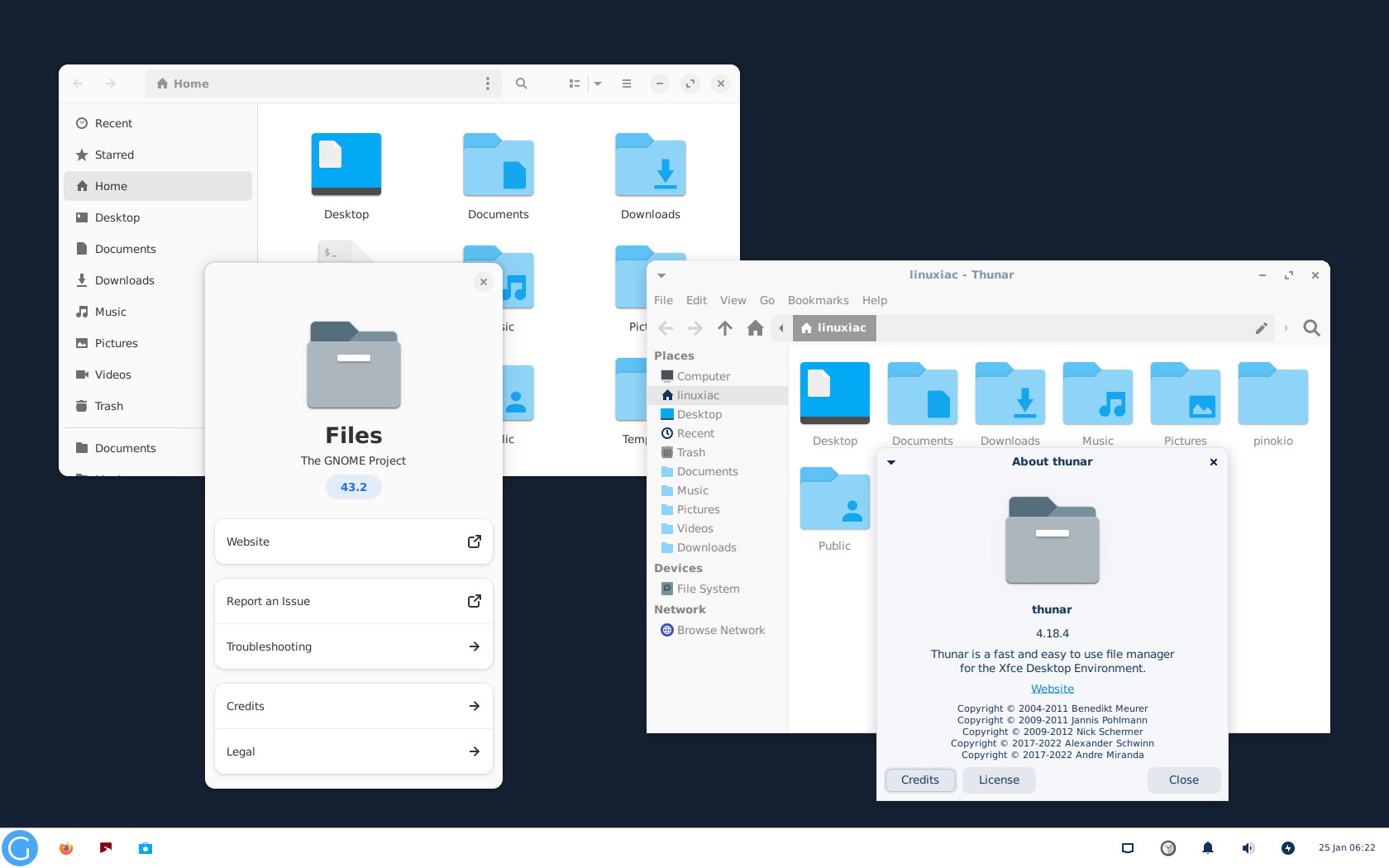Click the power manager icon in tray
Viewport: 1389px width, 868px height.
[1288, 848]
